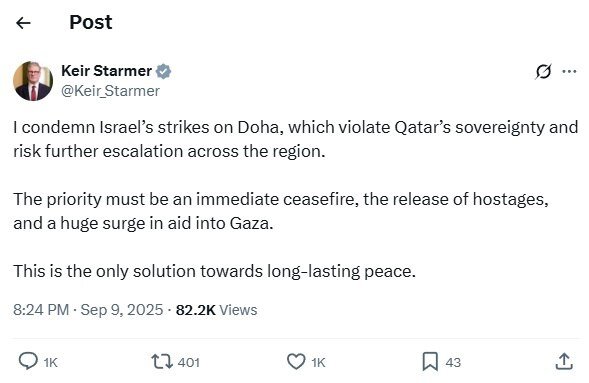The width and height of the screenshot is (589, 383).
Task: Click the 43 bookmarks count
Action: (x=453, y=362)
